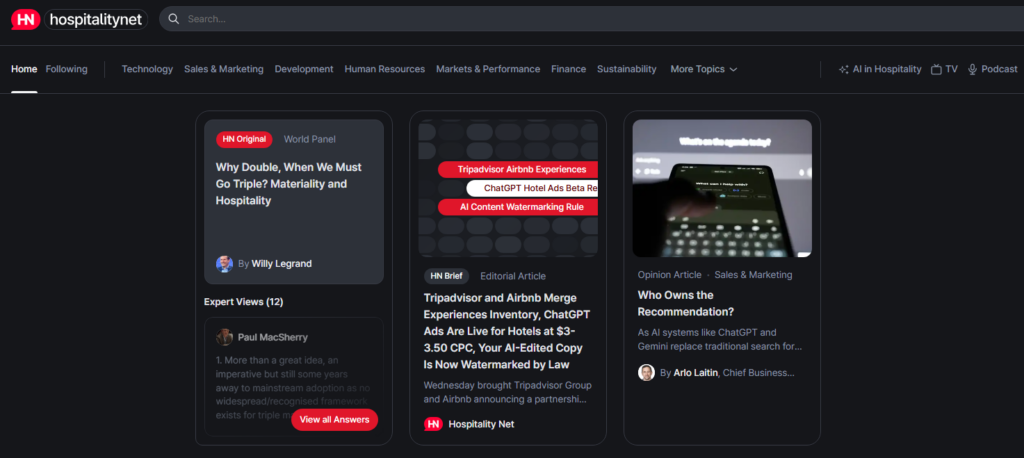The width and height of the screenshot is (1024, 458).
Task: Click the As AI systems like ChatGPT excerpt
Action: tap(720, 339)
